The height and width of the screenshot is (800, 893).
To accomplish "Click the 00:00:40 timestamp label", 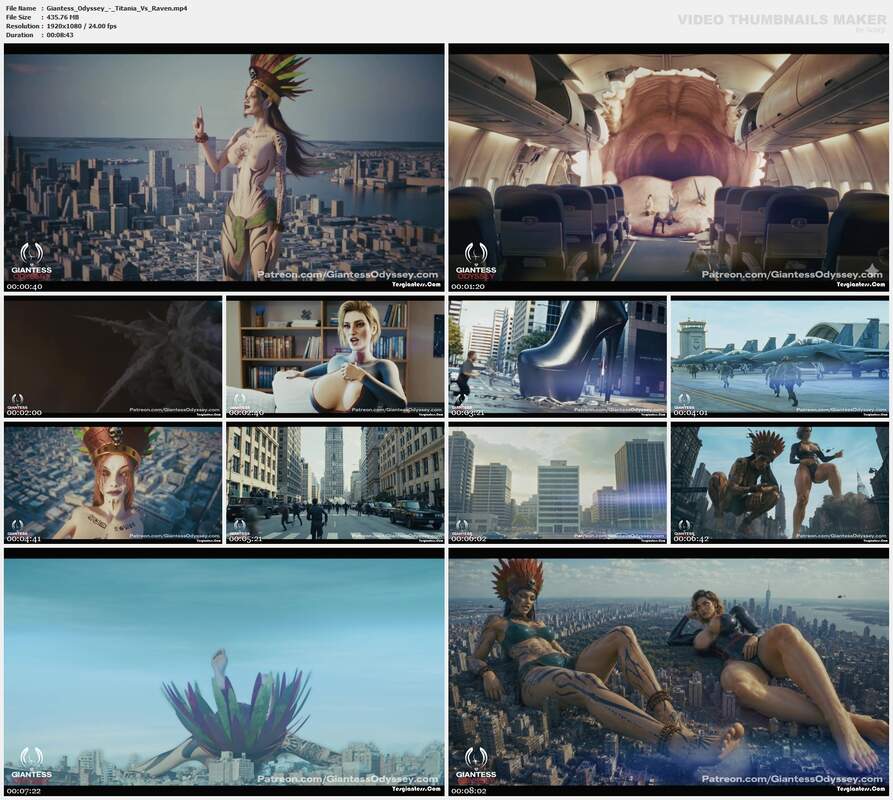I will coord(24,286).
